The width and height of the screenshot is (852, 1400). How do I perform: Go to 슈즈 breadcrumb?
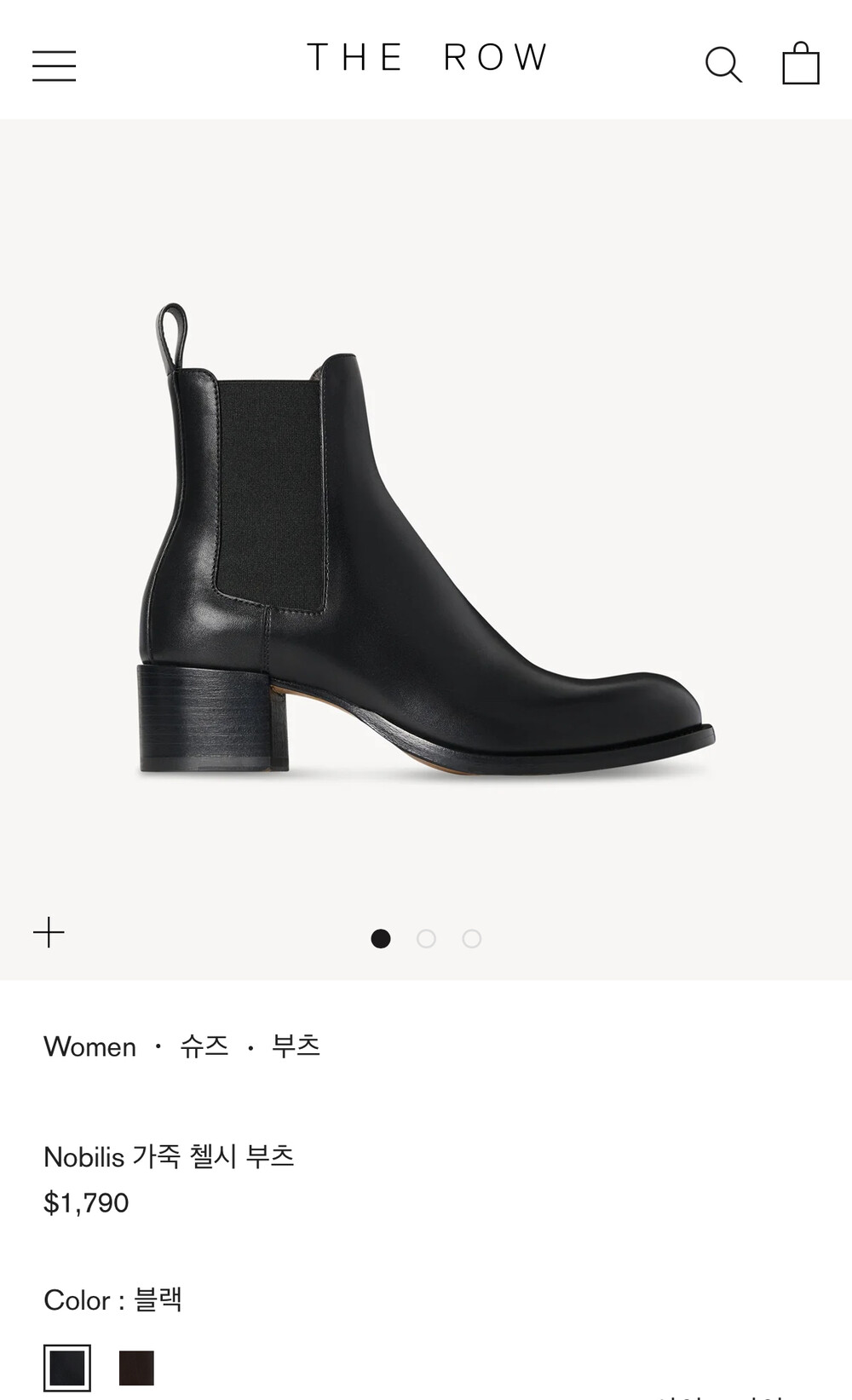[204, 1046]
